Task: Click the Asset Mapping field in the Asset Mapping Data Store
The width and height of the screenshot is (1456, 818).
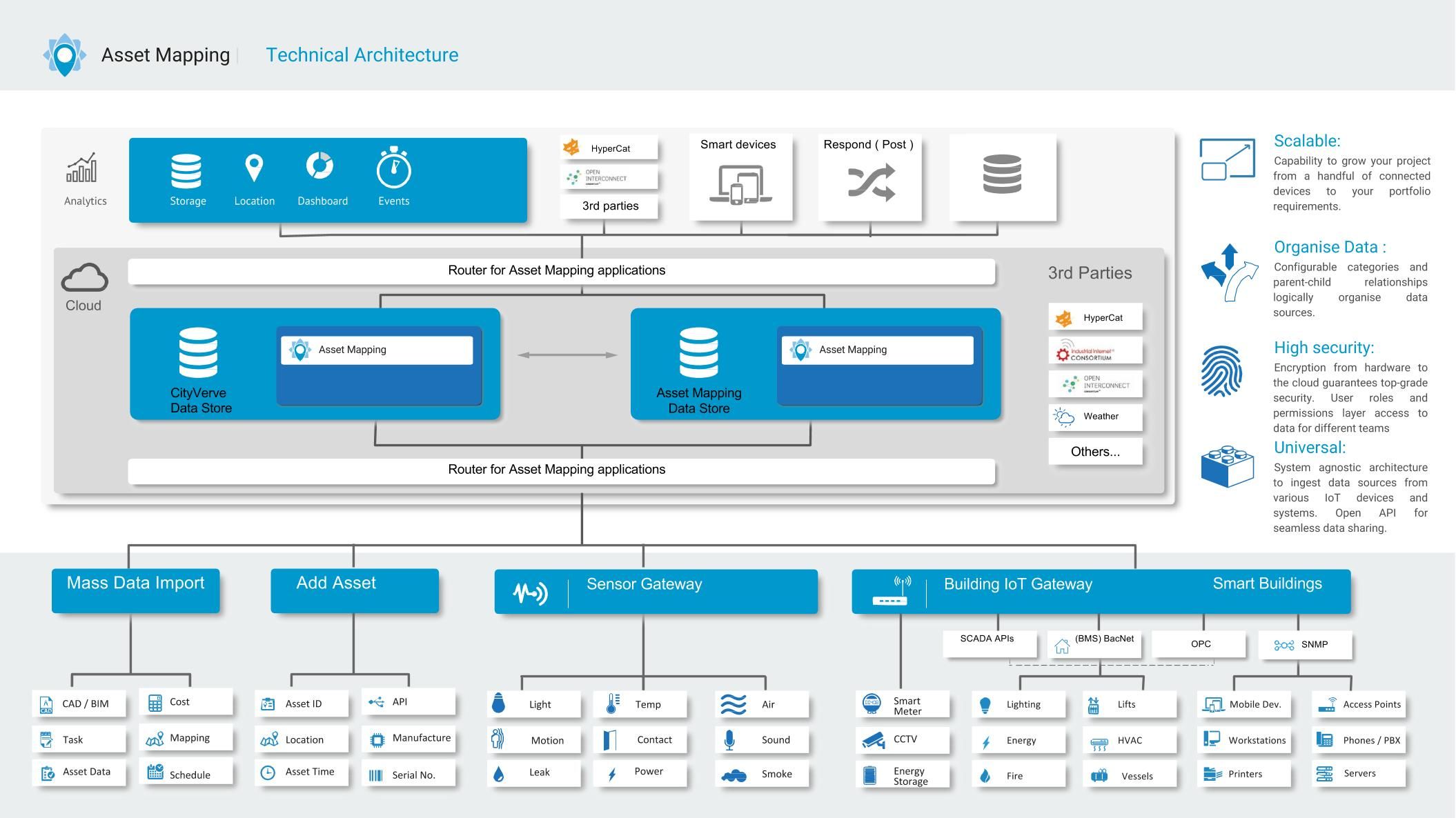Action: pyautogui.click(x=877, y=350)
